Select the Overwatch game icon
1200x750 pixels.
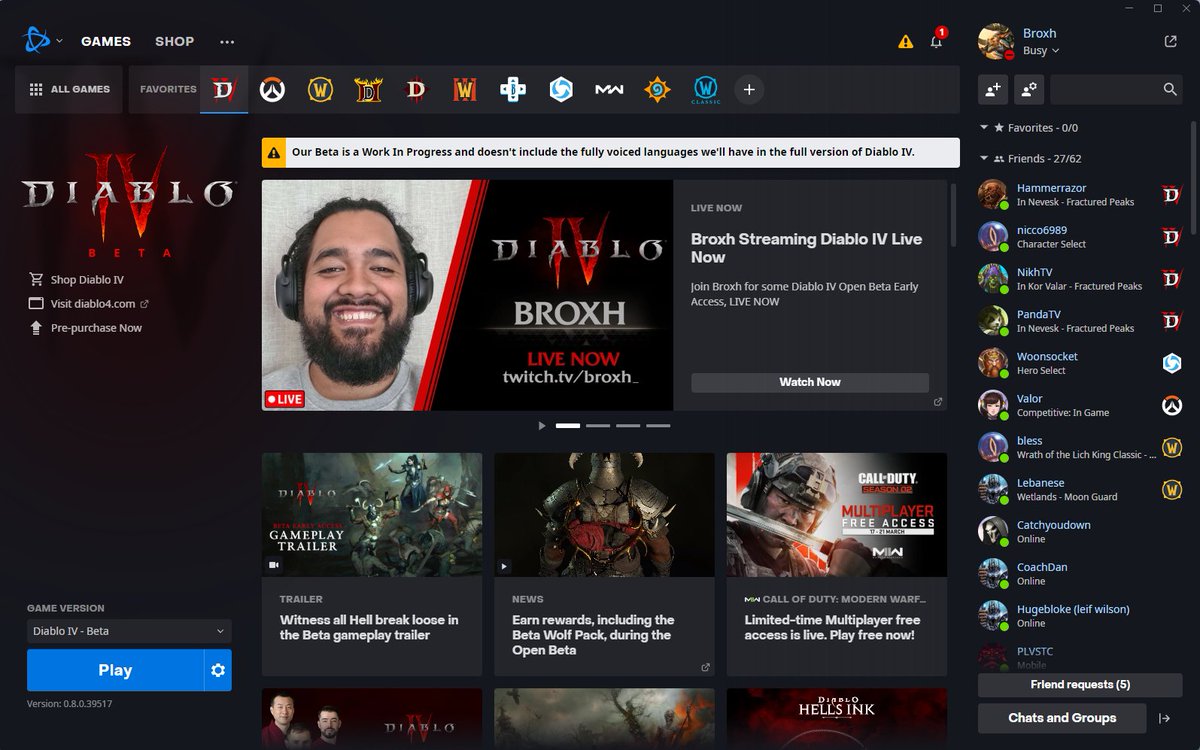272,90
